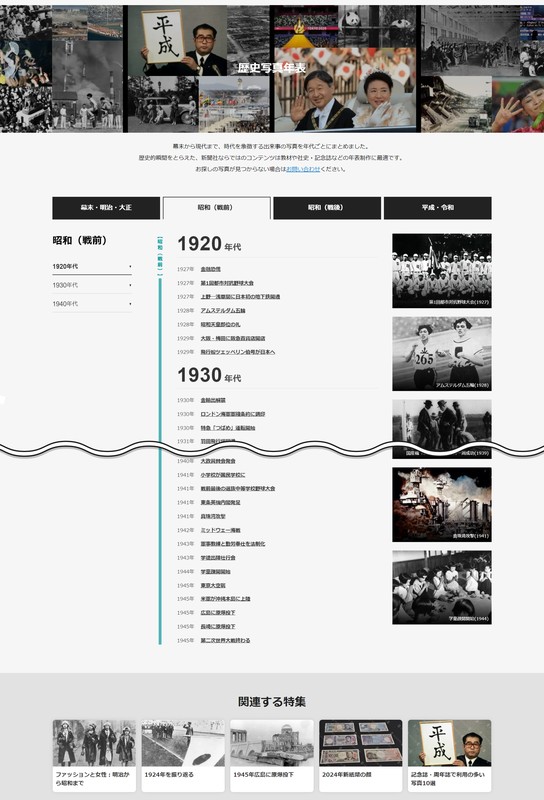The height and width of the screenshot is (800, 544).
Task: Jump to 1930年代 in the sidebar
Action: tap(92, 285)
